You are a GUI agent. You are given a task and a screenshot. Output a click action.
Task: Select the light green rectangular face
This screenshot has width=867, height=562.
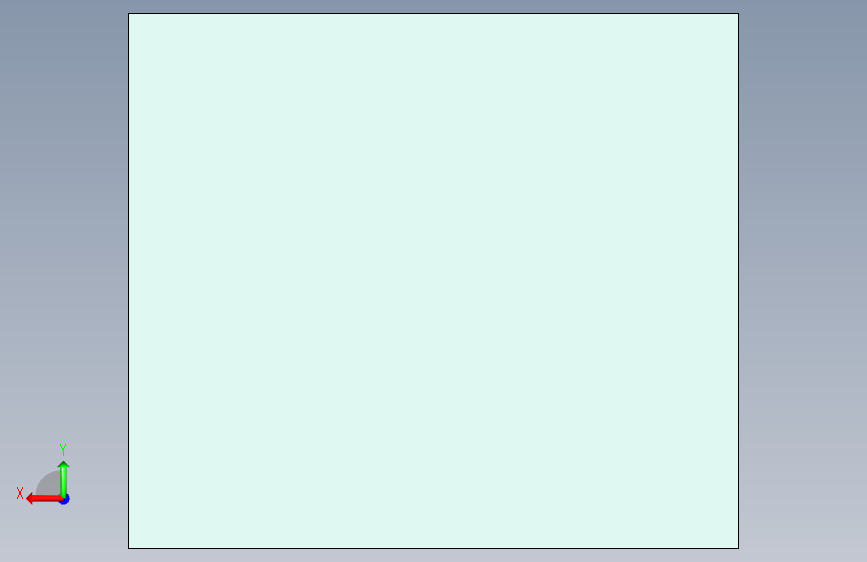tap(434, 281)
